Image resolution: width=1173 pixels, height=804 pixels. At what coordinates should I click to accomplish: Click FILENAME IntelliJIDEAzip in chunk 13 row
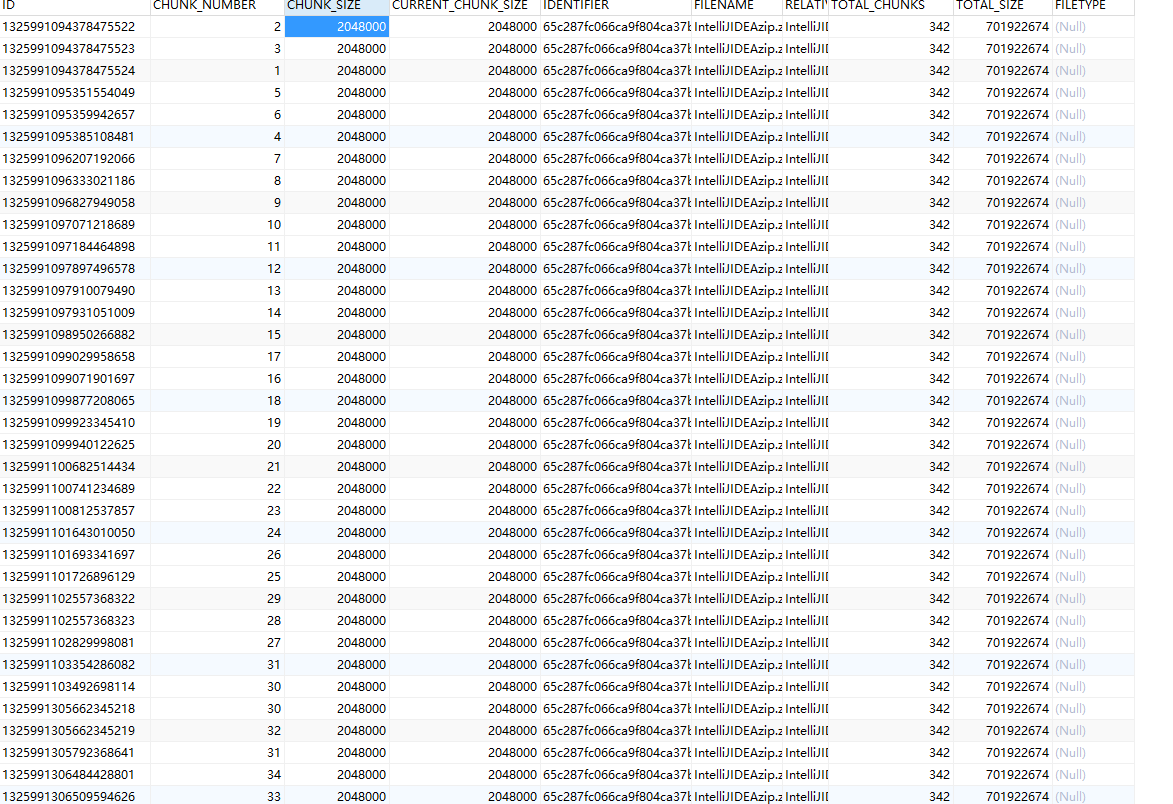tap(737, 291)
